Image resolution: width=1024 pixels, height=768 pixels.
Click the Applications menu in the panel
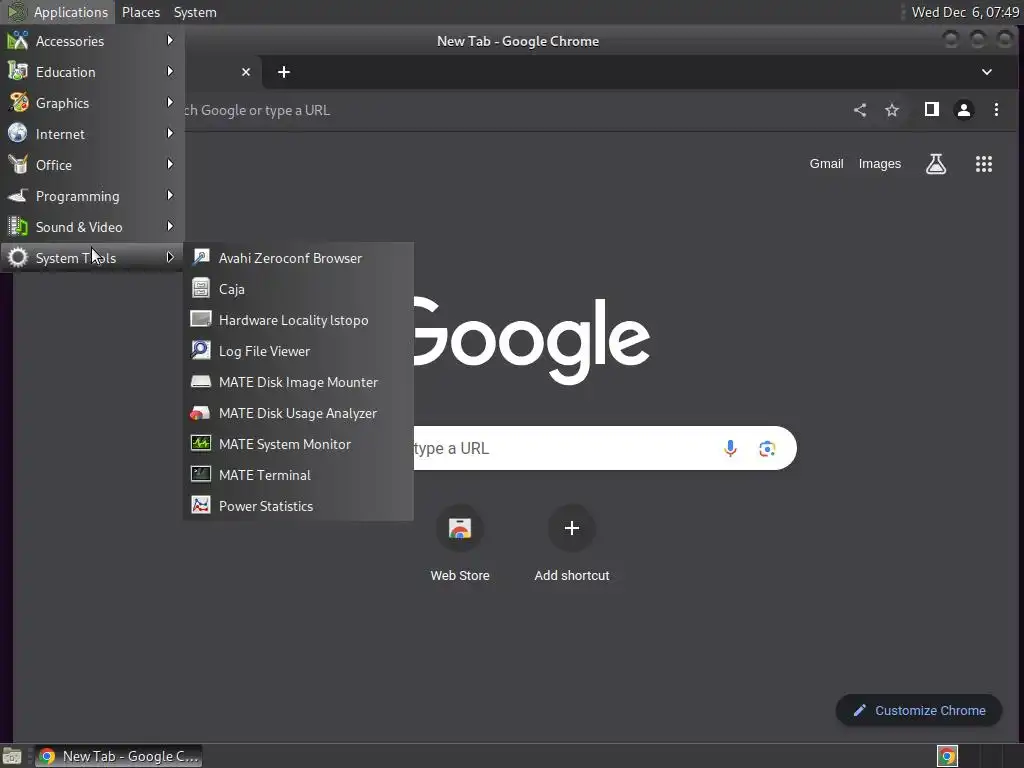pos(59,12)
